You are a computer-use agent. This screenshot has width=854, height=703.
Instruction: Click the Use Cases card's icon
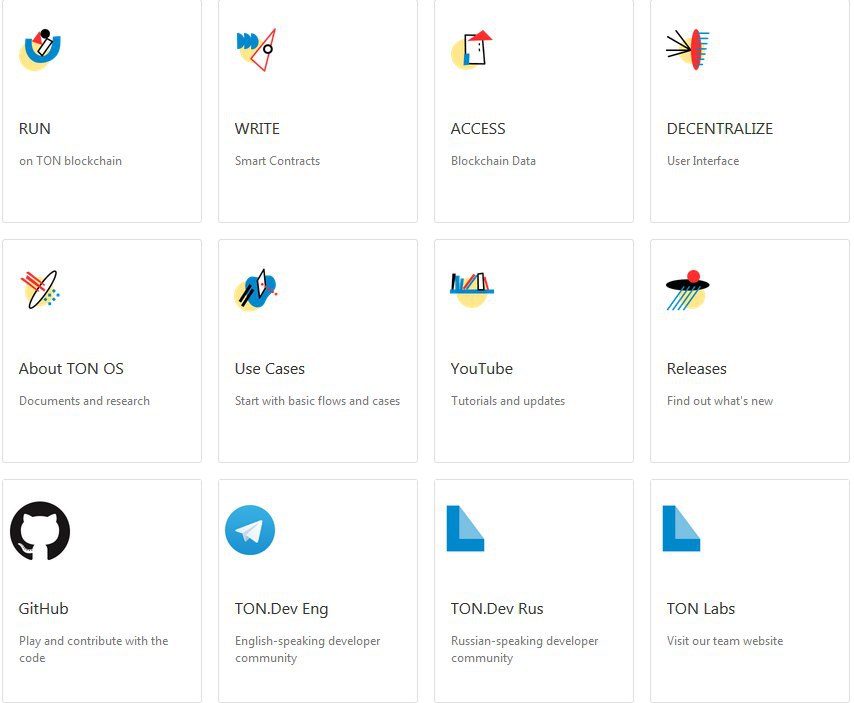256,290
